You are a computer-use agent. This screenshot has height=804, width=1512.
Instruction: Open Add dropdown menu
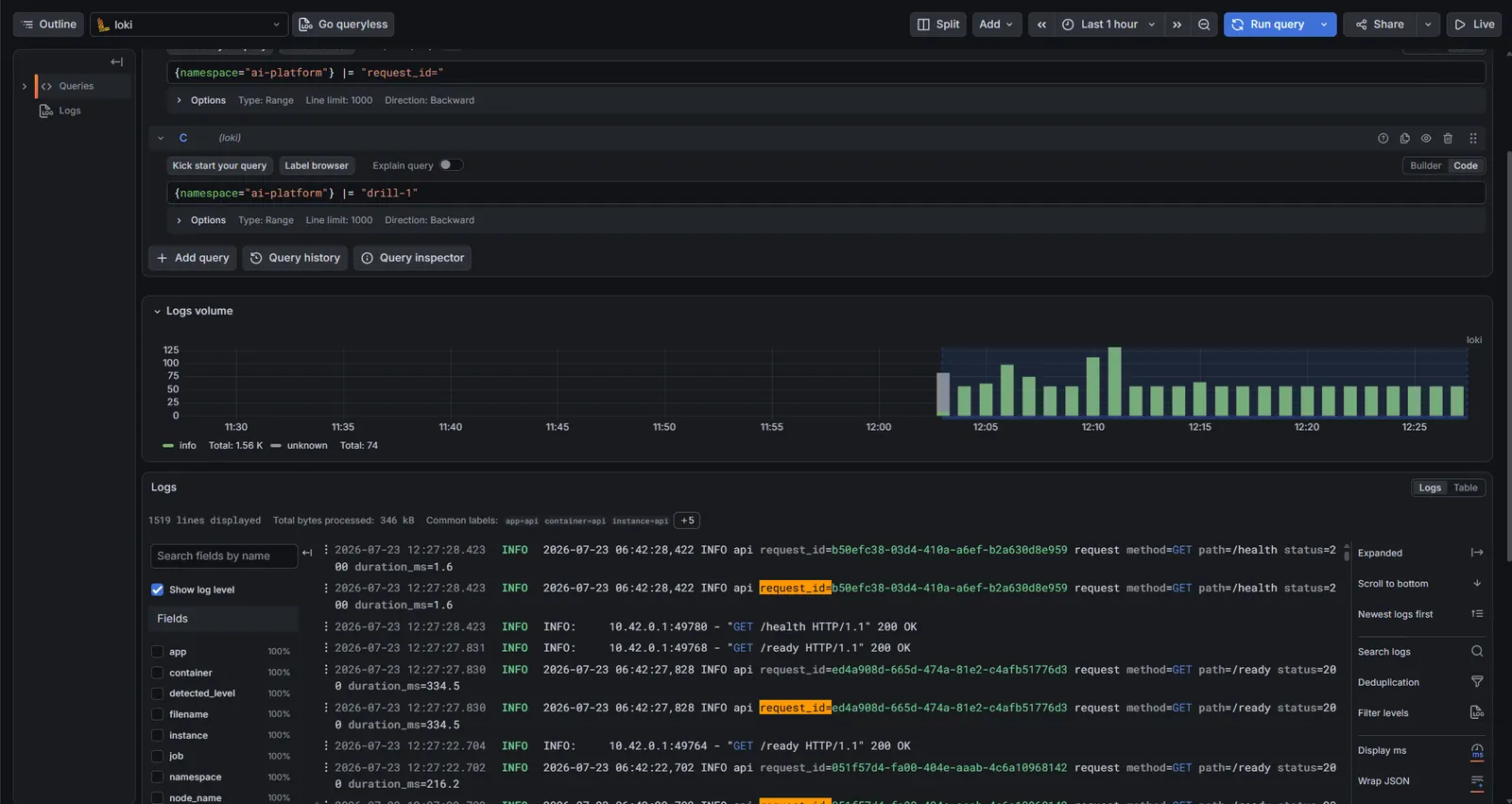[x=997, y=25]
